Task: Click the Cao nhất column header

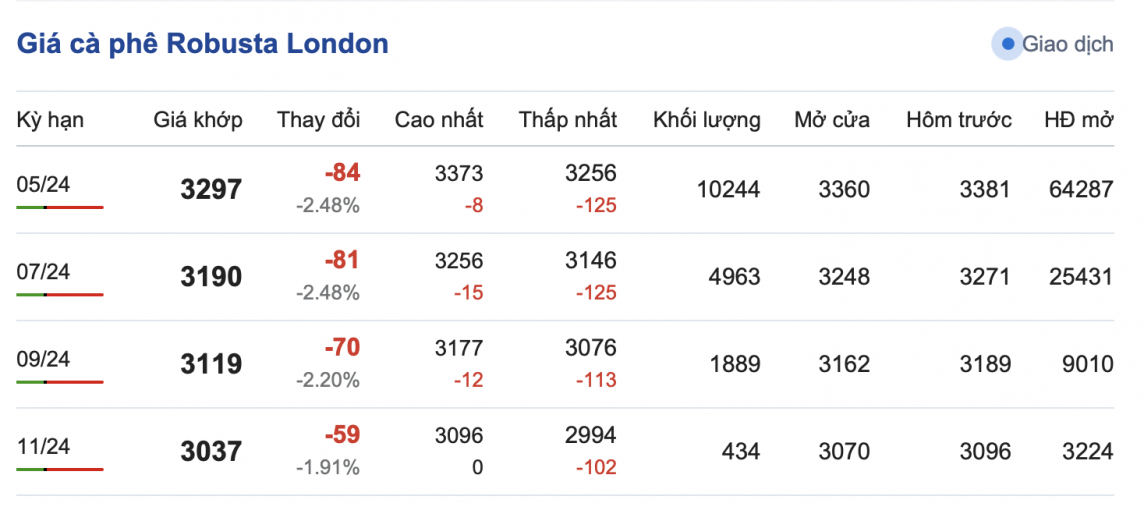Action: pyautogui.click(x=439, y=120)
